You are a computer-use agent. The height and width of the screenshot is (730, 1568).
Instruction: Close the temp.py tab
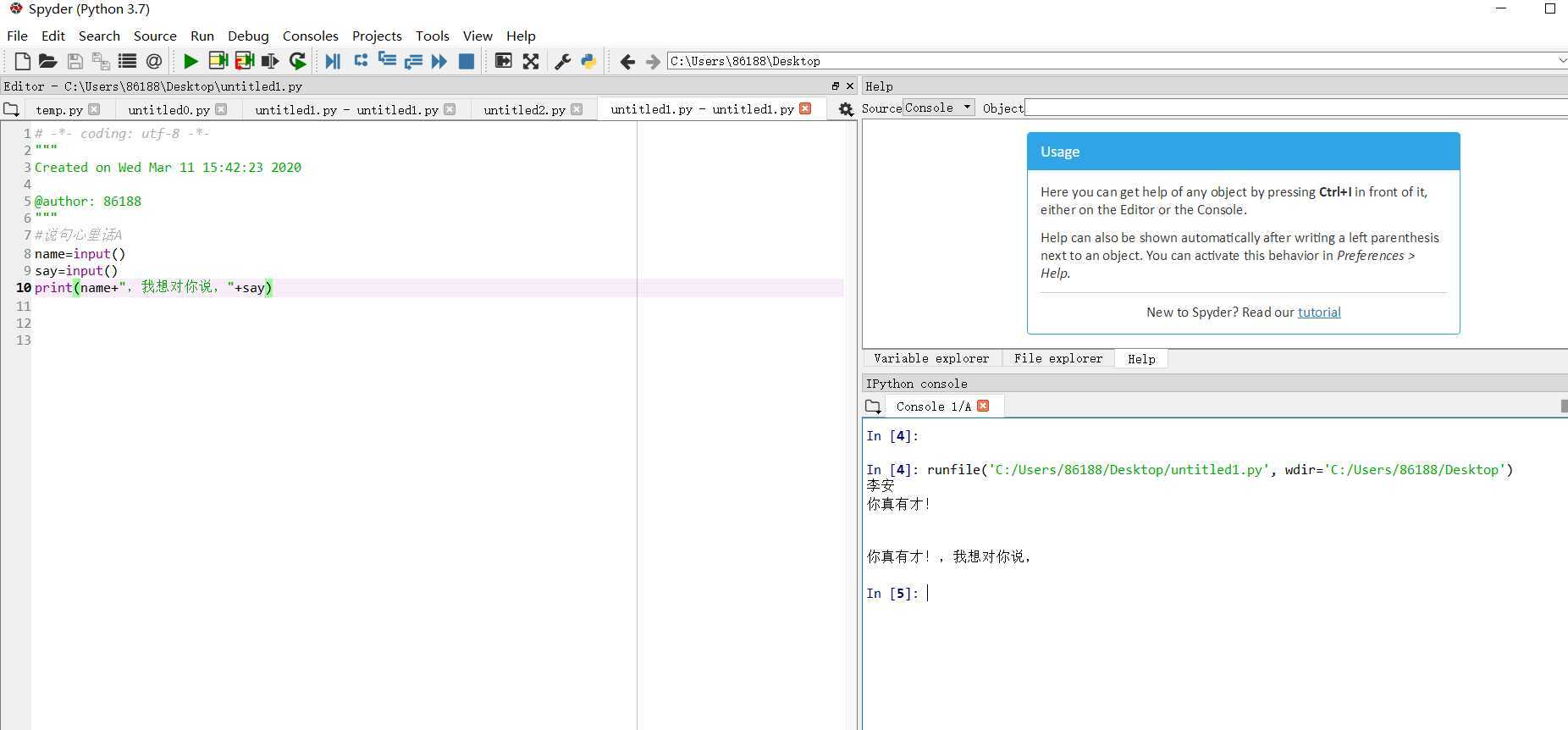(x=94, y=109)
